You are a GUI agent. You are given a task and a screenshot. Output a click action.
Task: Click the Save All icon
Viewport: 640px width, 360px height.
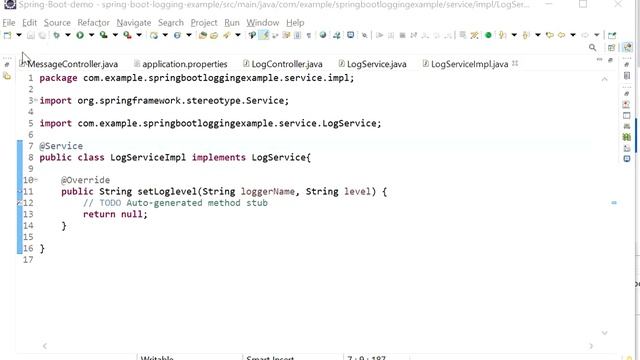click(42, 36)
